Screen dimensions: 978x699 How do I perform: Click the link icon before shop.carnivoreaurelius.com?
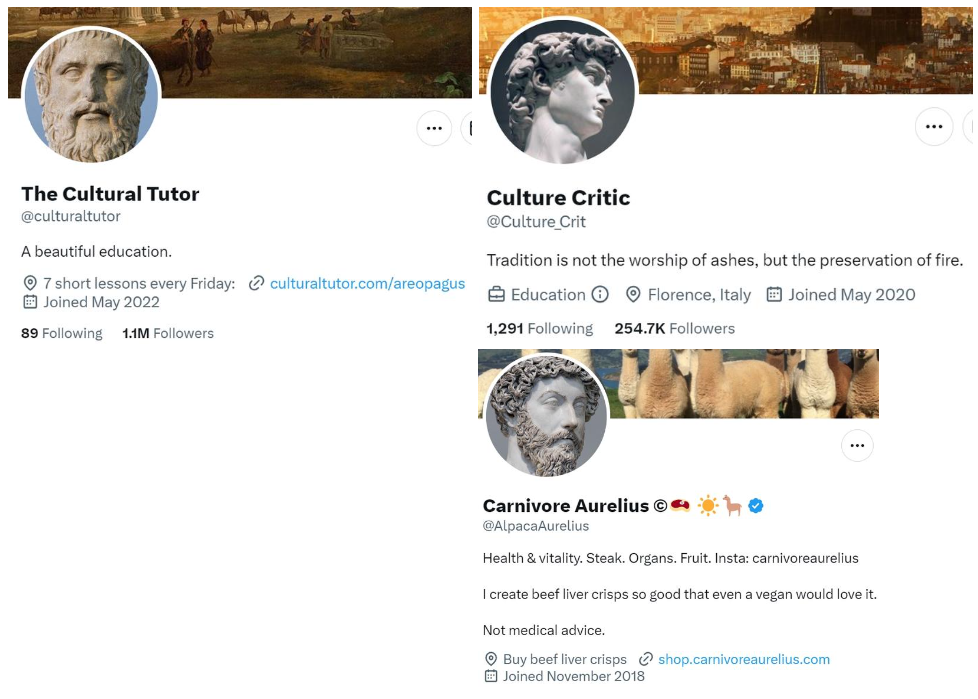click(x=646, y=659)
